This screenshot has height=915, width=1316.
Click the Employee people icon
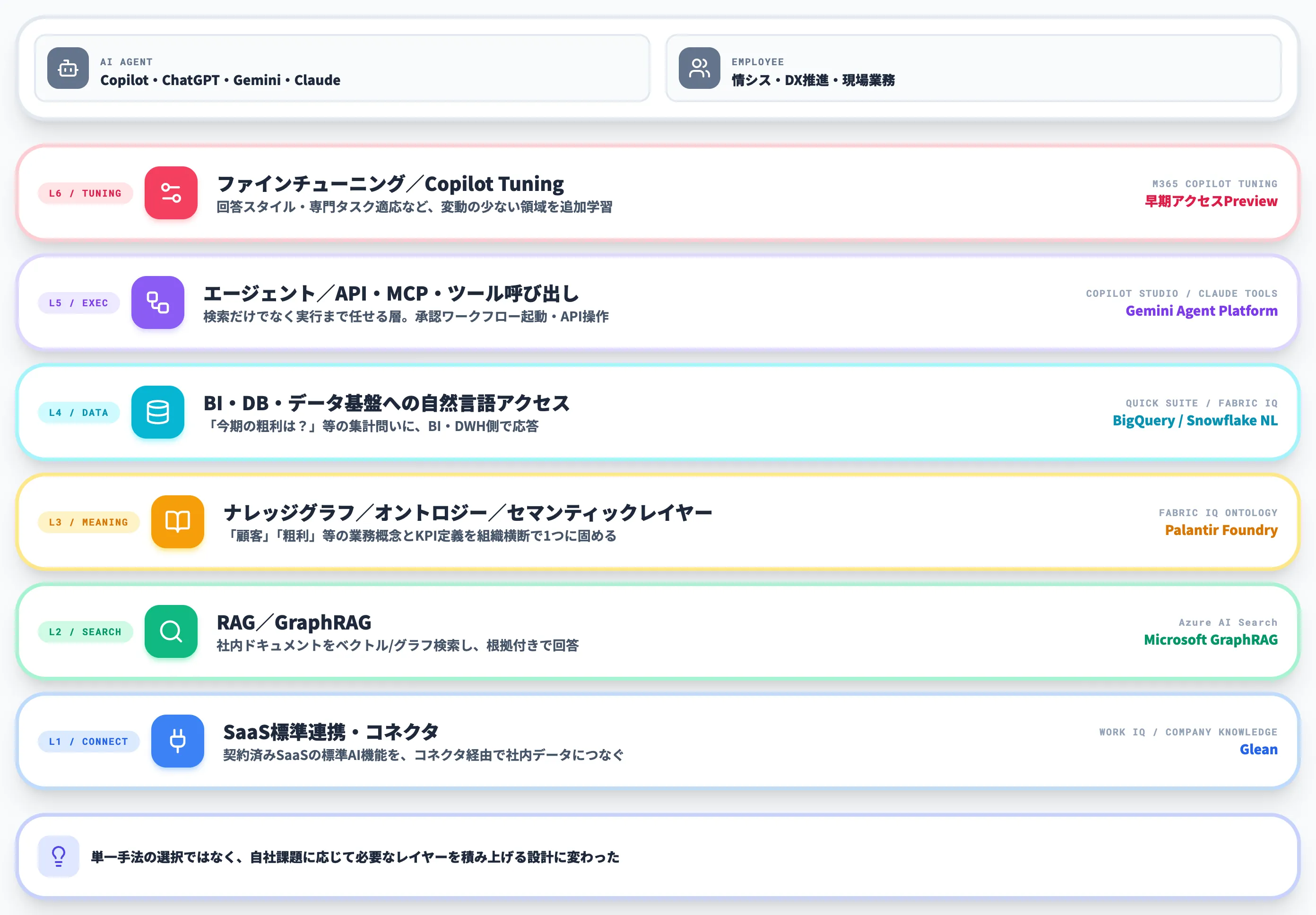pyautogui.click(x=699, y=68)
